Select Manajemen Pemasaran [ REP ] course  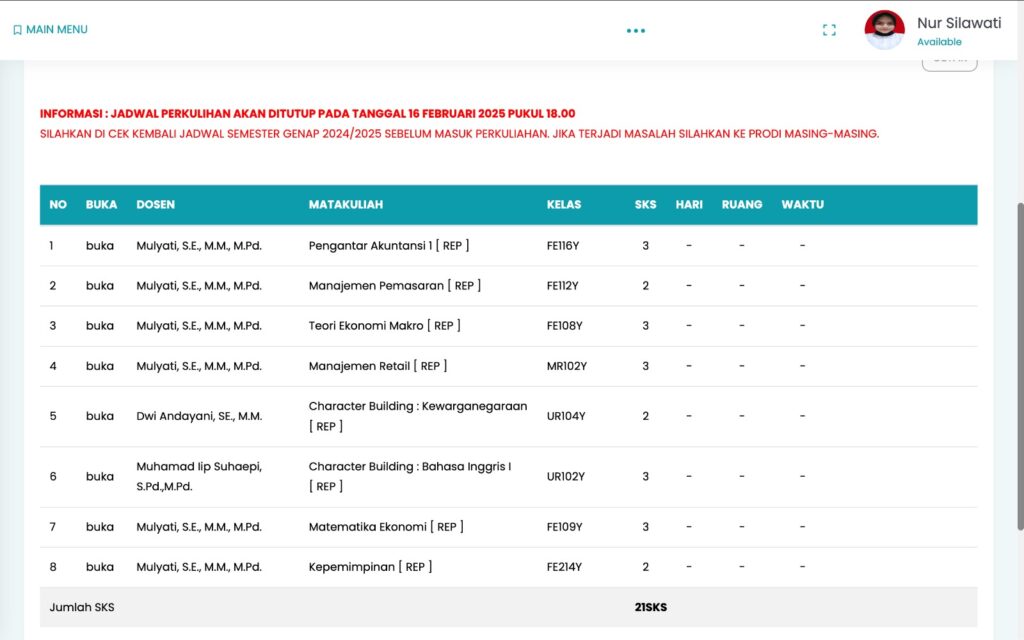[394, 285]
